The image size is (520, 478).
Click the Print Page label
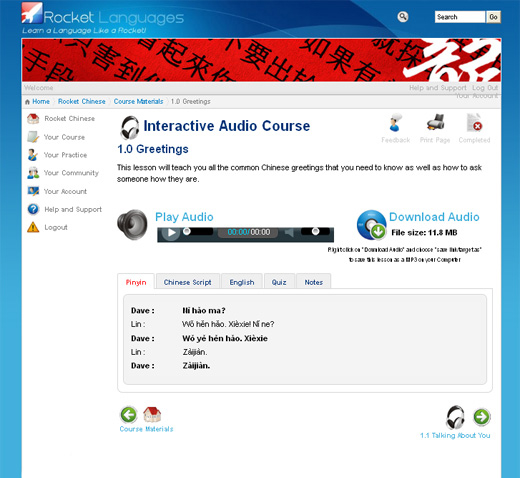(435, 140)
